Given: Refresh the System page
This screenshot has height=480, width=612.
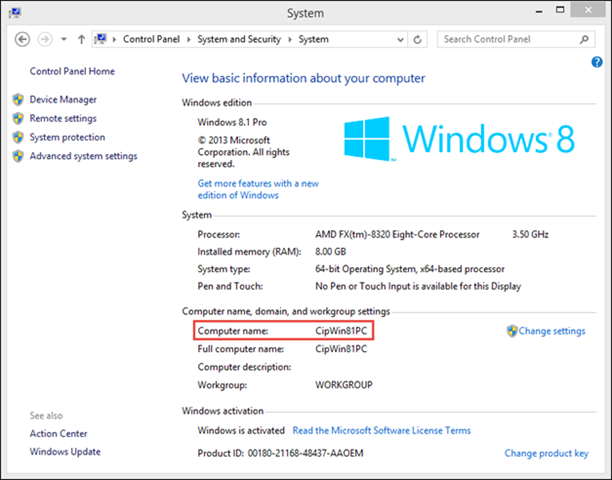Looking at the screenshot, I should [x=417, y=39].
